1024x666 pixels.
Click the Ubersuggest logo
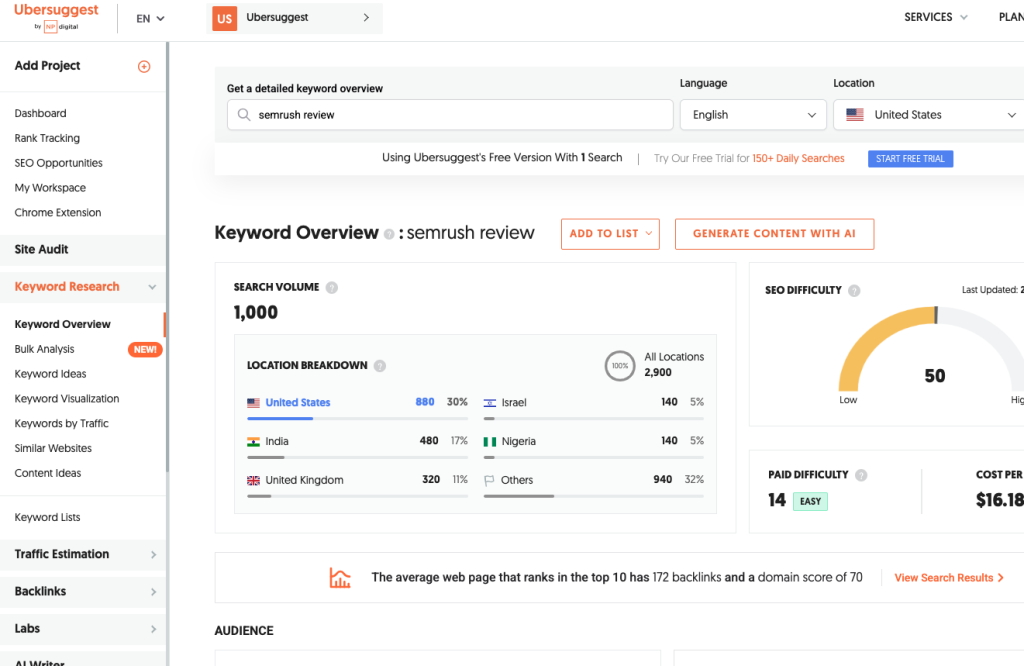[56, 17]
